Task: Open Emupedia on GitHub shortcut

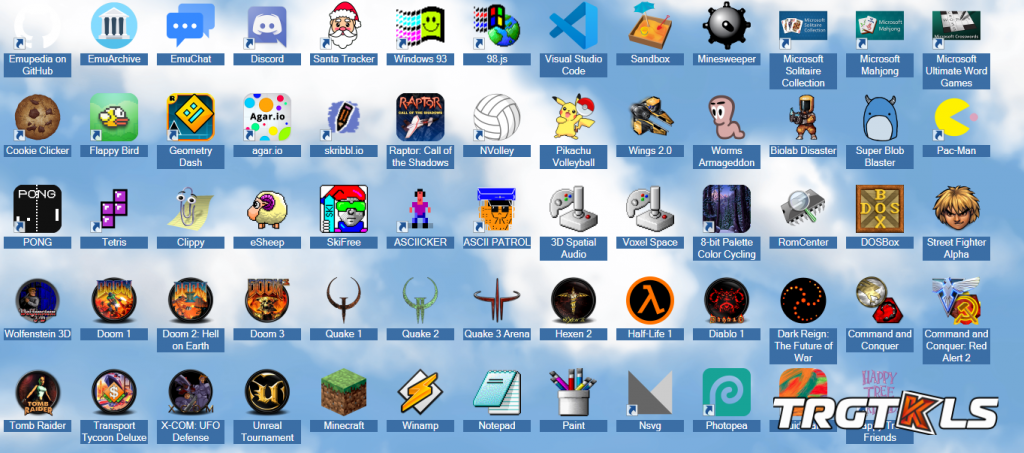Action: coord(36,25)
